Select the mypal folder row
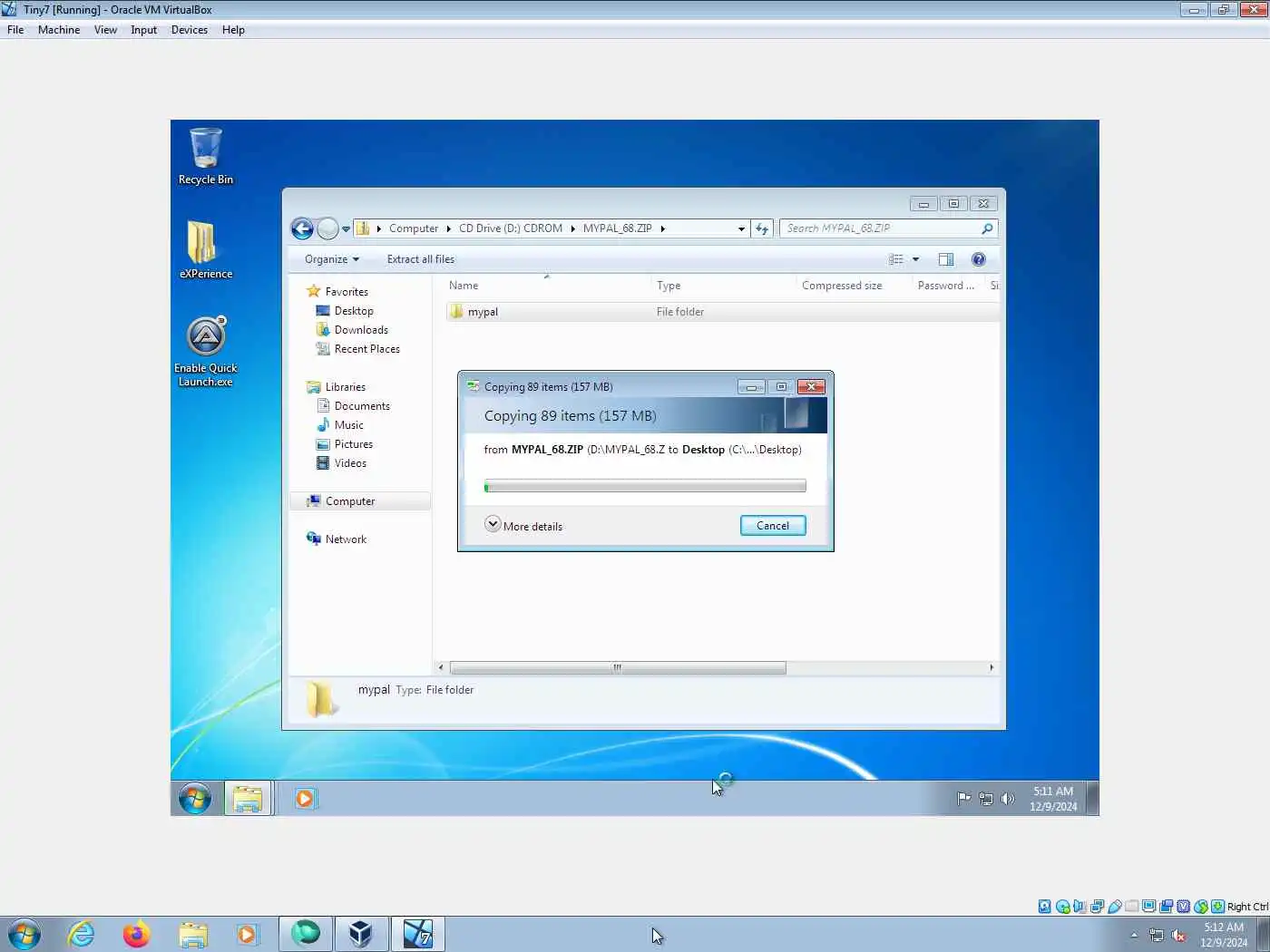Screen dimensions: 1270x952 [722, 312]
